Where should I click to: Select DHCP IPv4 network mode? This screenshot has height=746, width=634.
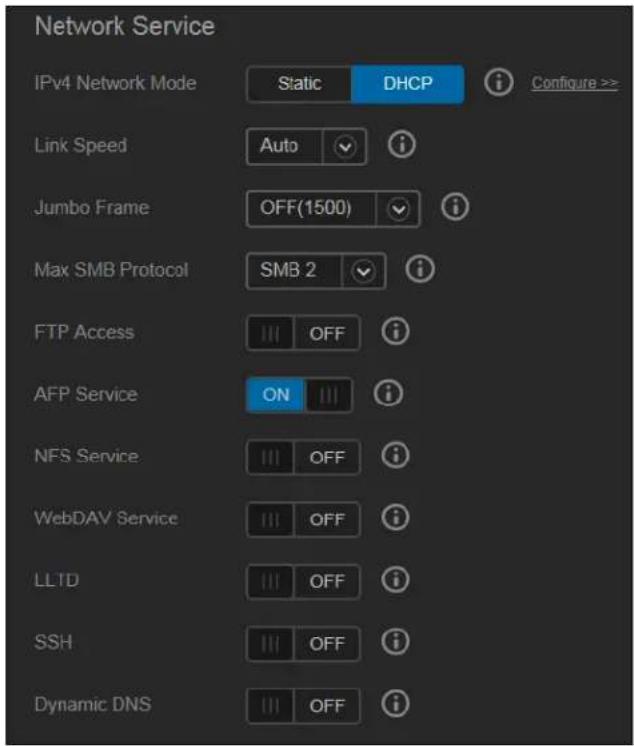pos(408,84)
